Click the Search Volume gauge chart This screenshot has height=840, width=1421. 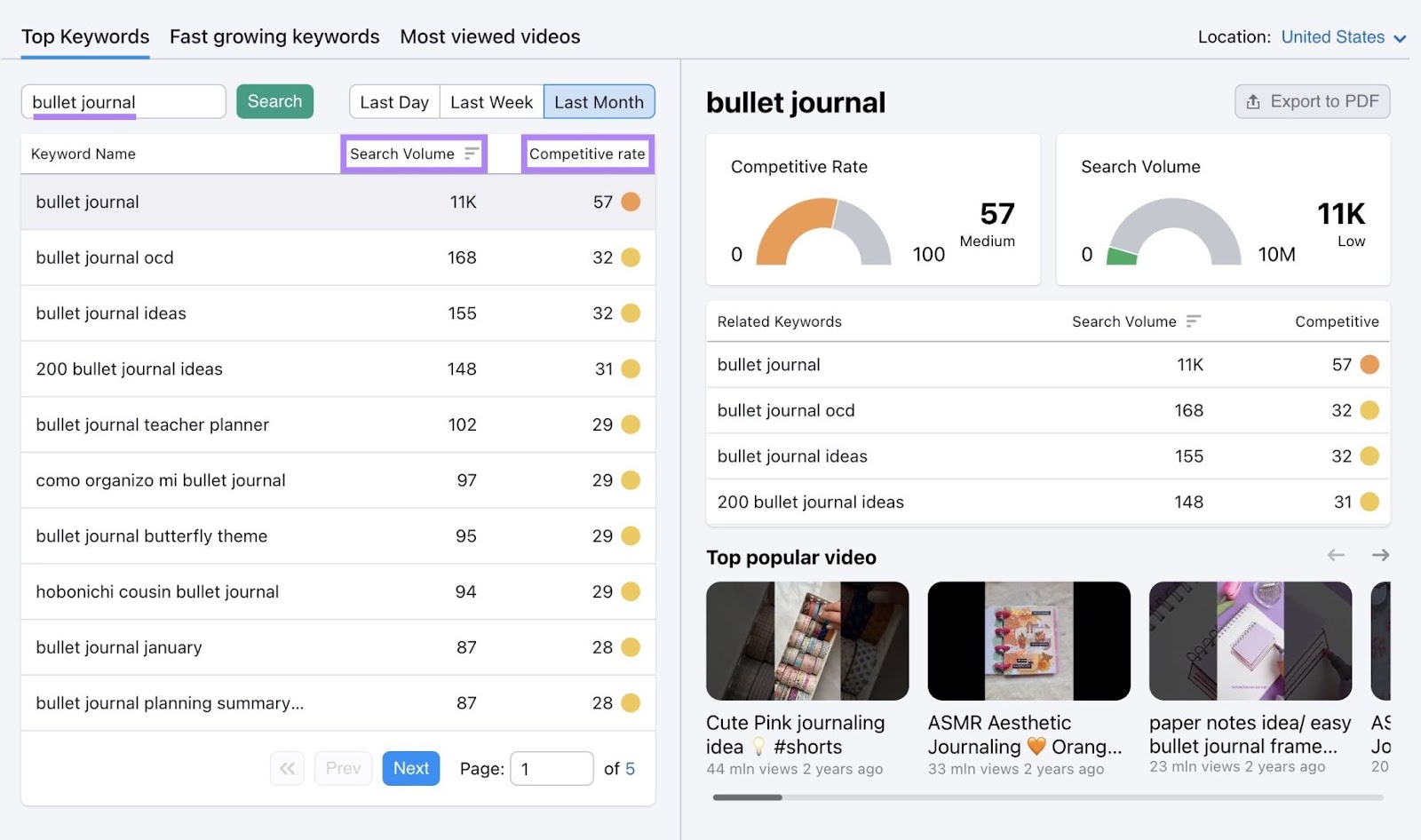point(1173,233)
